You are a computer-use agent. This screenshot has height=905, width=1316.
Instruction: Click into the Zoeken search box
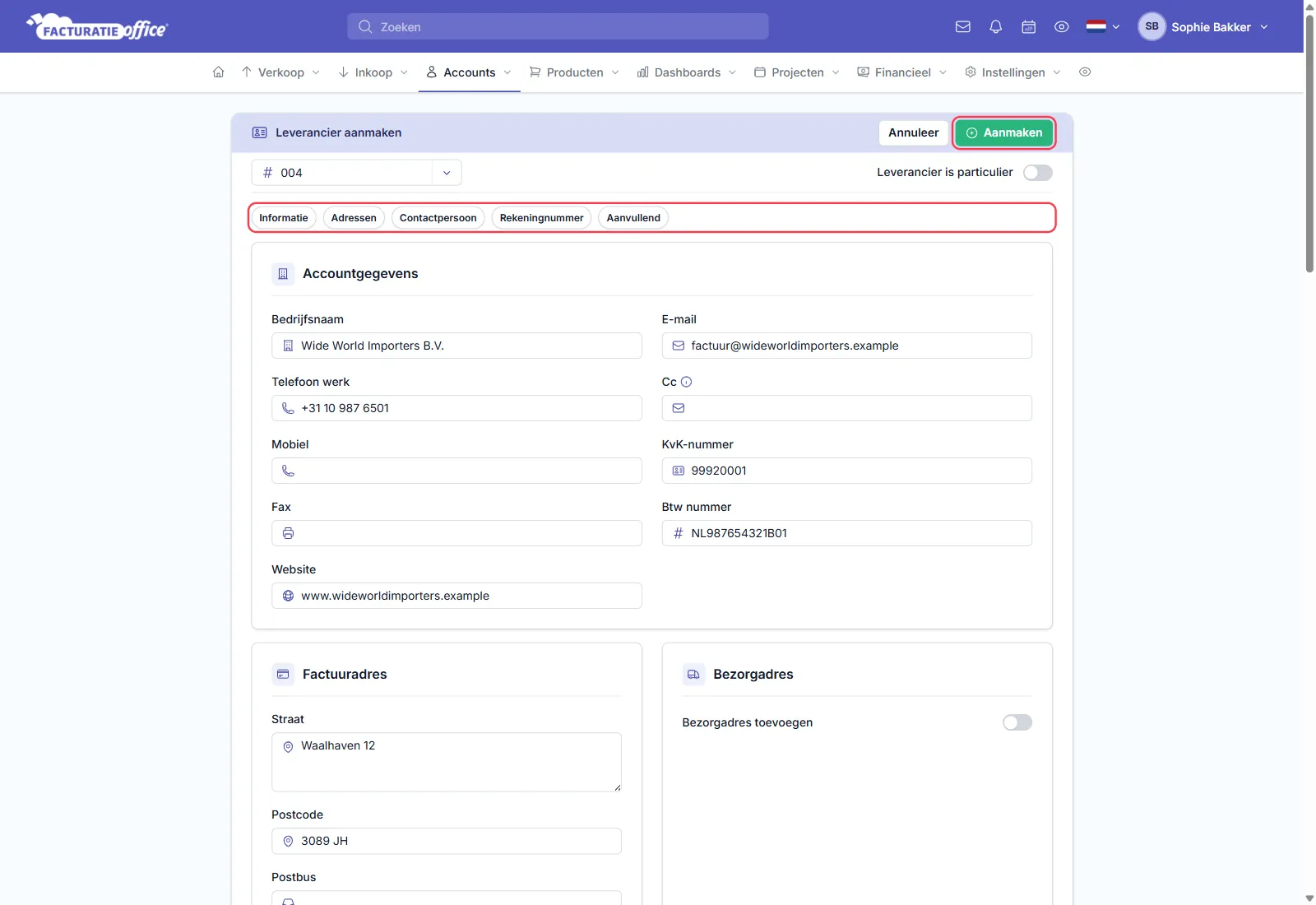click(x=558, y=26)
